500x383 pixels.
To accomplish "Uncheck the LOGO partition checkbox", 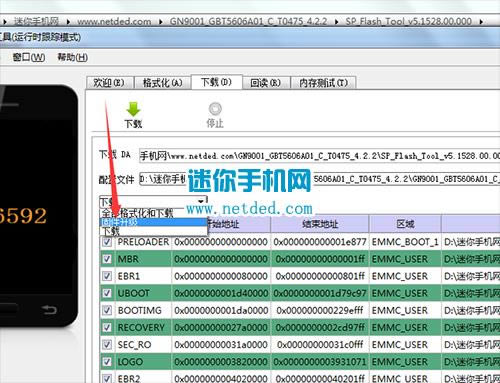I will (107, 362).
